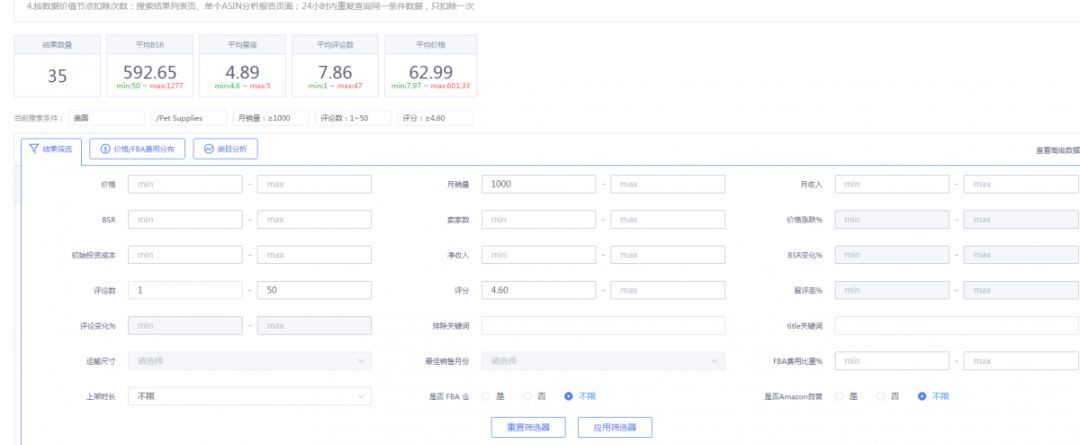Click the BSR变化% max field

[x=1021, y=255]
